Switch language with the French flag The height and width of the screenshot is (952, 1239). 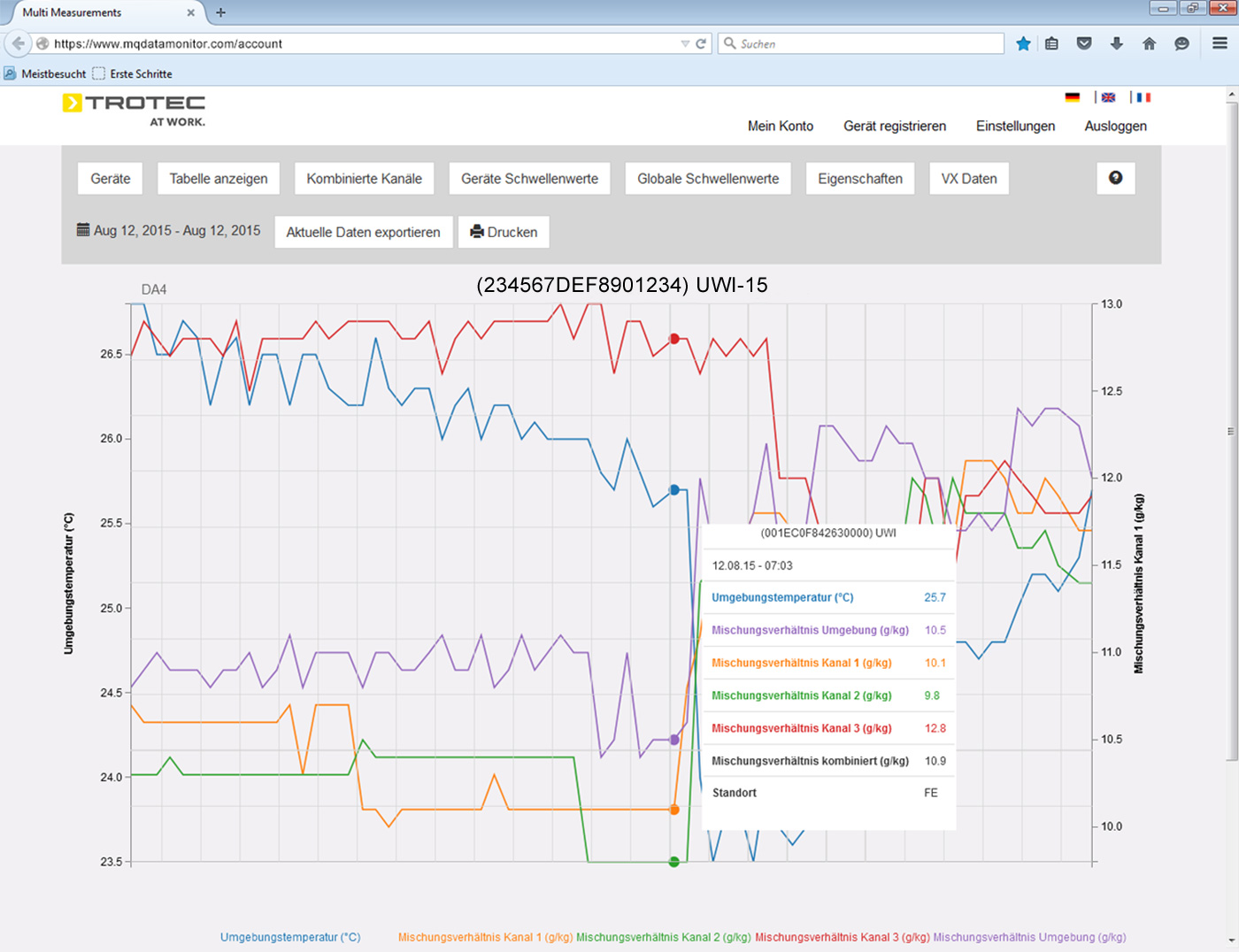[x=1143, y=97]
